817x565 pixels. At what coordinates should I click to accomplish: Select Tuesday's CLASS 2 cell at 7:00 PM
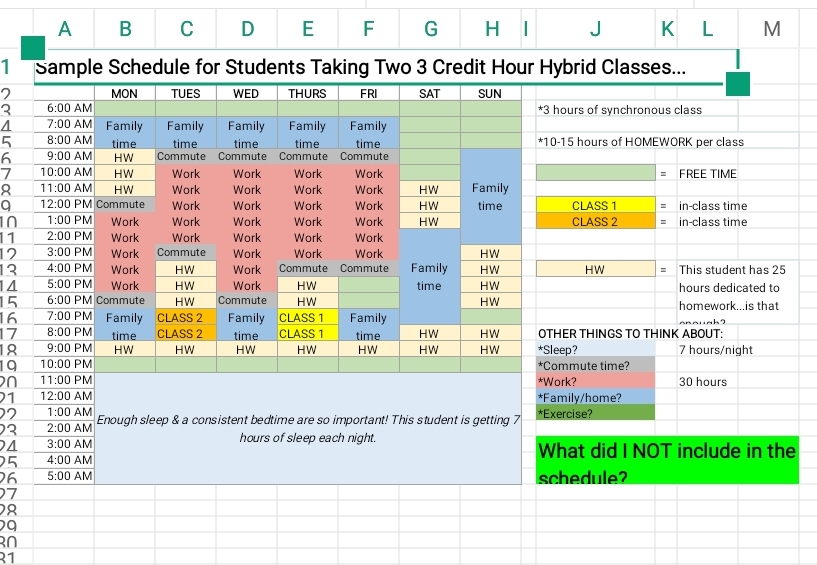point(185,317)
